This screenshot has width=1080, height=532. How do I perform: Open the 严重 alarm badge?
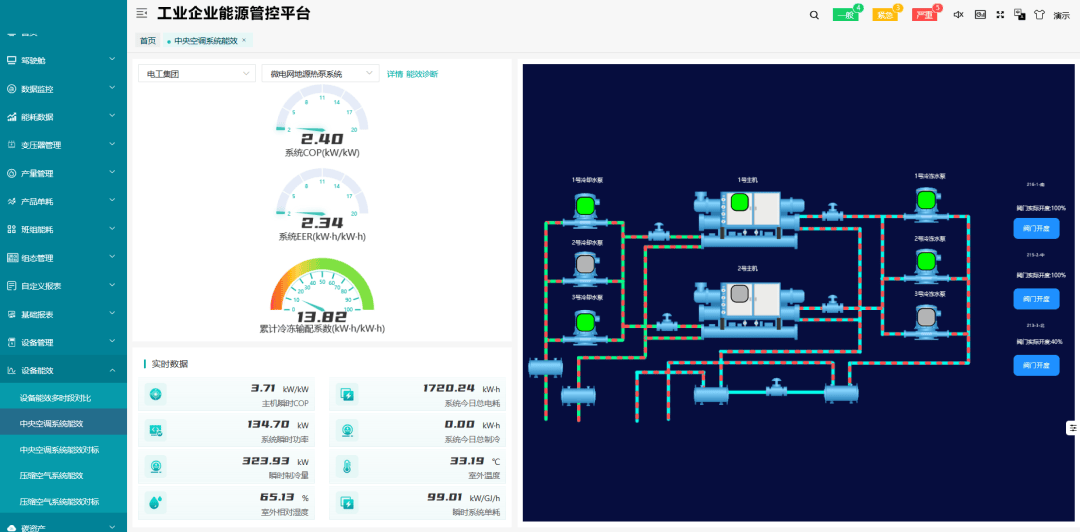924,15
